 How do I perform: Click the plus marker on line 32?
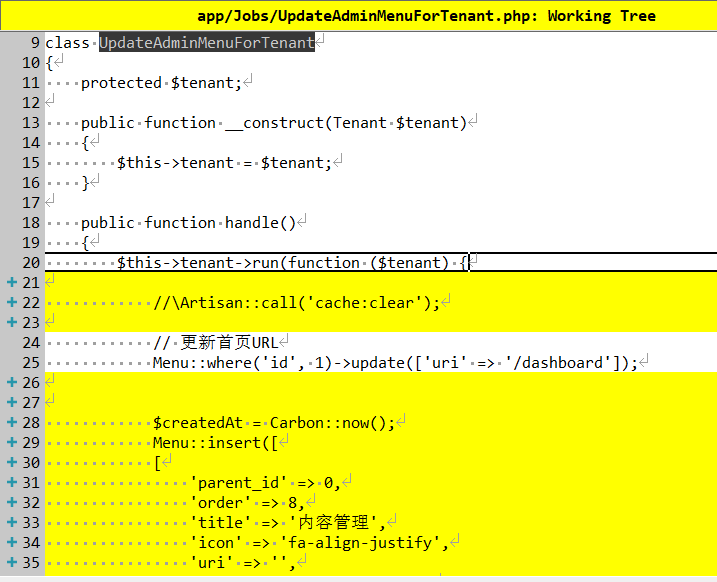[x=12, y=502]
